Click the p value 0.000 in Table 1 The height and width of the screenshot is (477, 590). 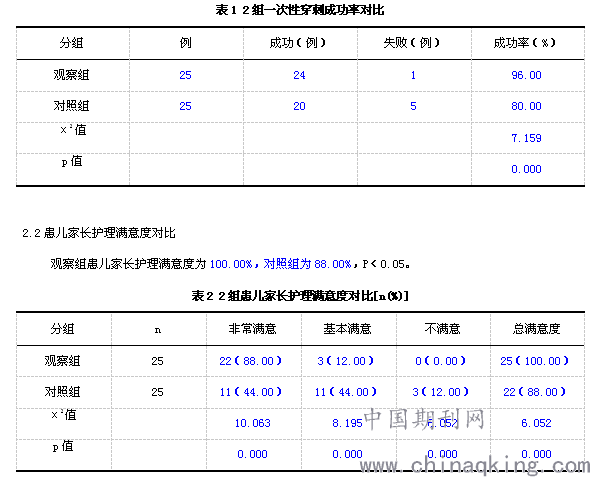click(x=526, y=169)
